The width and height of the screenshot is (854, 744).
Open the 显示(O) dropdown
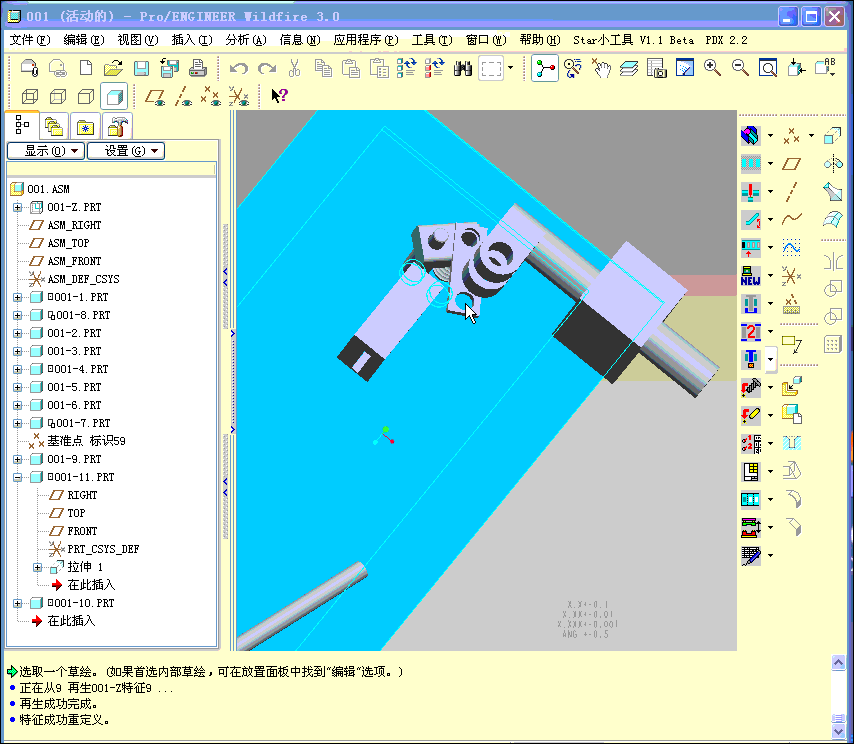[x=46, y=151]
